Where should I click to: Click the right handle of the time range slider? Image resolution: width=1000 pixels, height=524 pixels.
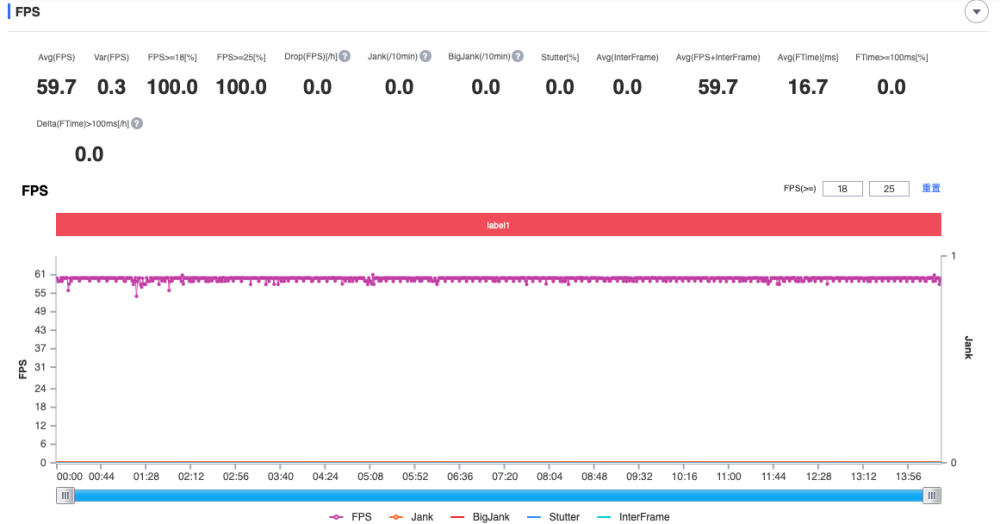tap(932, 495)
